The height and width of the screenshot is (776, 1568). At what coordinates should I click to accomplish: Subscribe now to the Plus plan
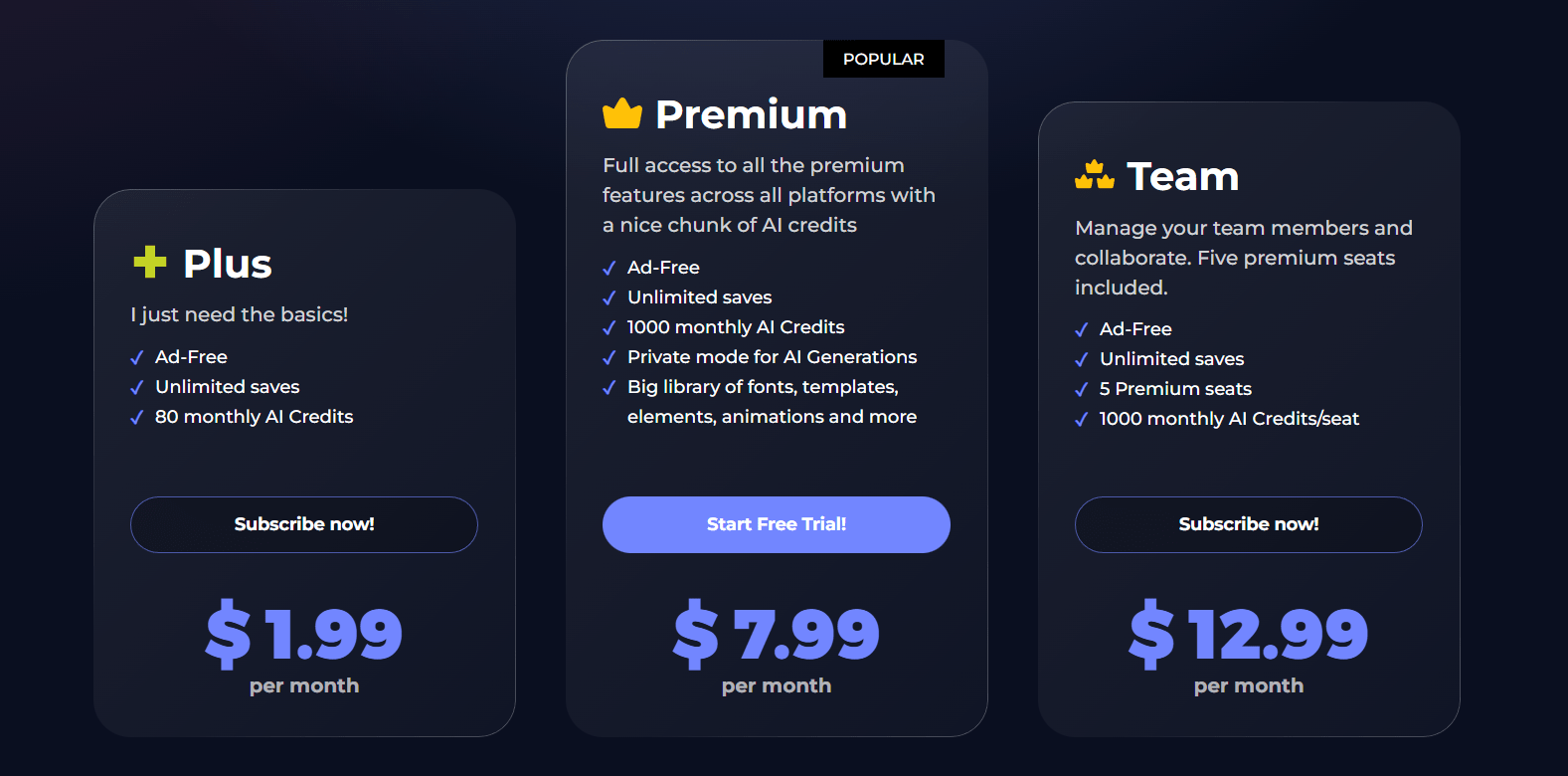point(304,524)
